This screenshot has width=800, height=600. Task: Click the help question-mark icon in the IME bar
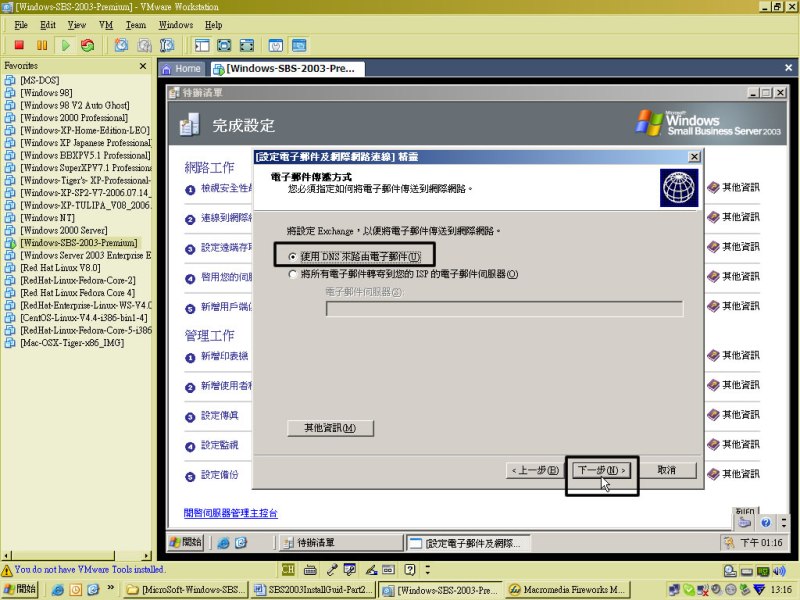[x=410, y=569]
